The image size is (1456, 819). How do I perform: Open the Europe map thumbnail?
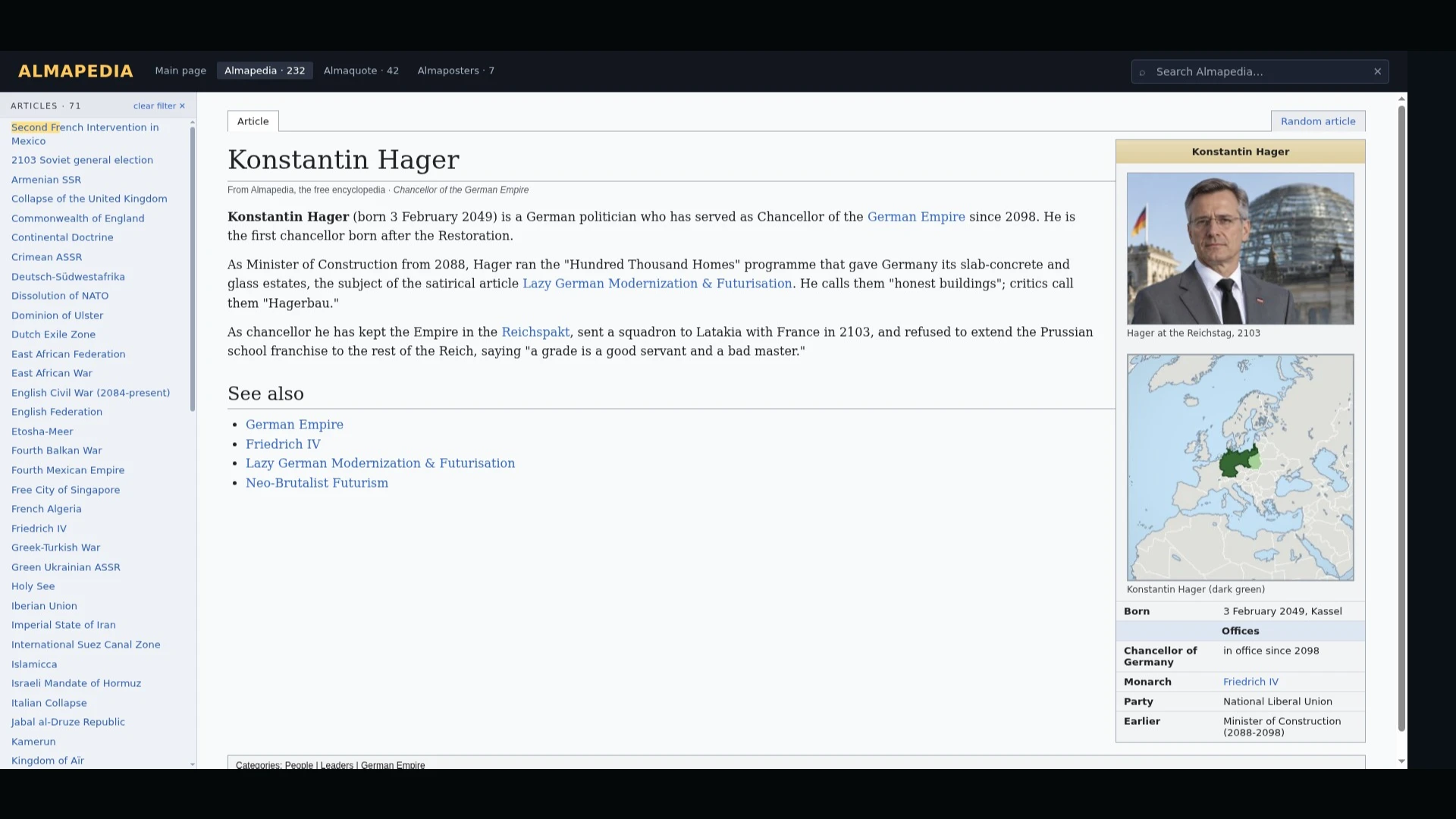point(1240,467)
